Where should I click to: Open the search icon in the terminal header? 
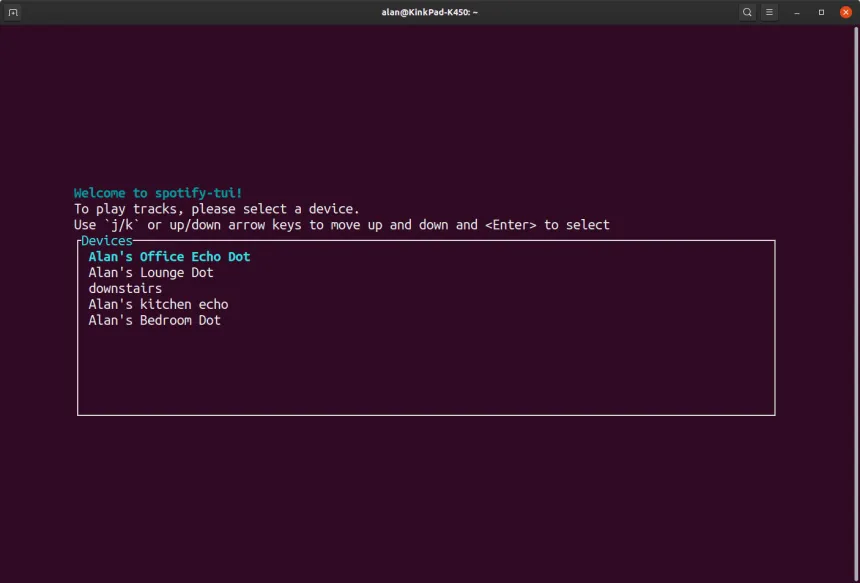pos(746,12)
